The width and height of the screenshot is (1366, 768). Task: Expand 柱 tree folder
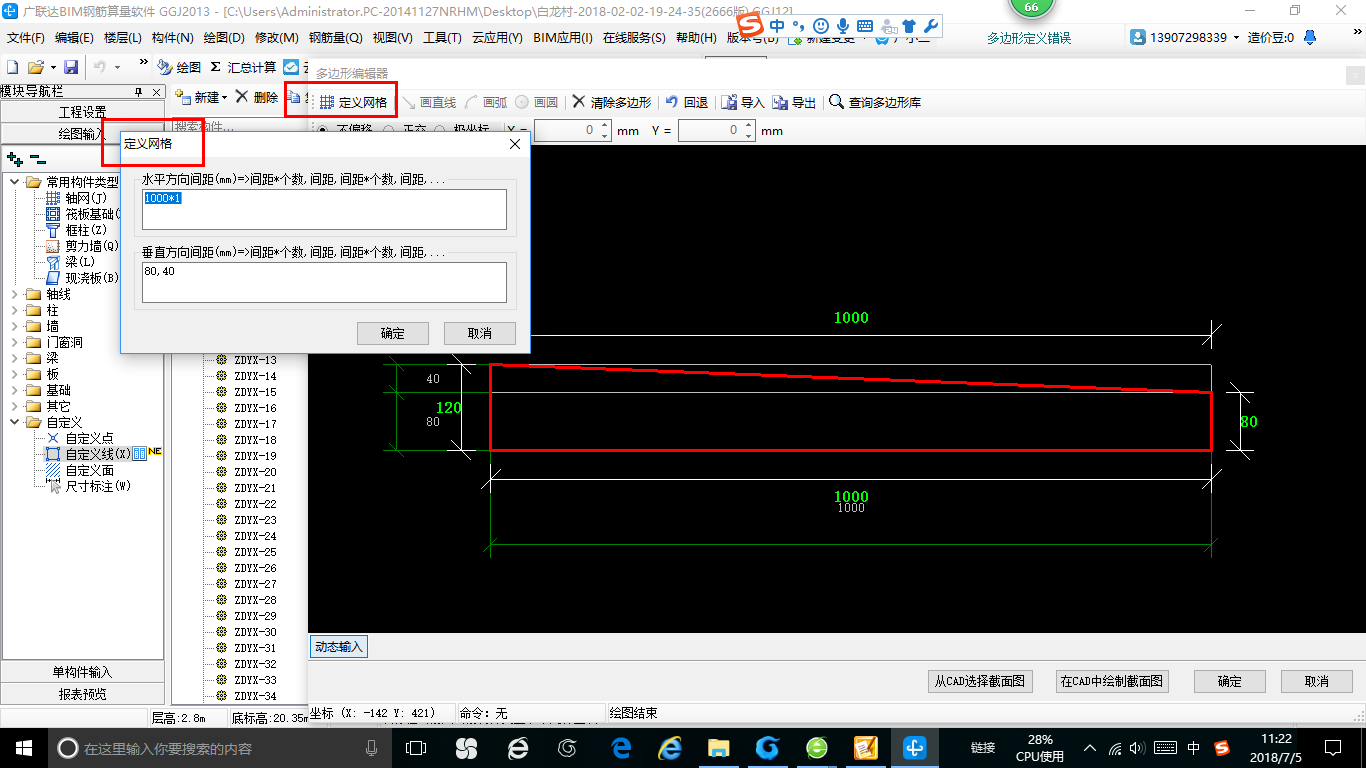(x=15, y=310)
